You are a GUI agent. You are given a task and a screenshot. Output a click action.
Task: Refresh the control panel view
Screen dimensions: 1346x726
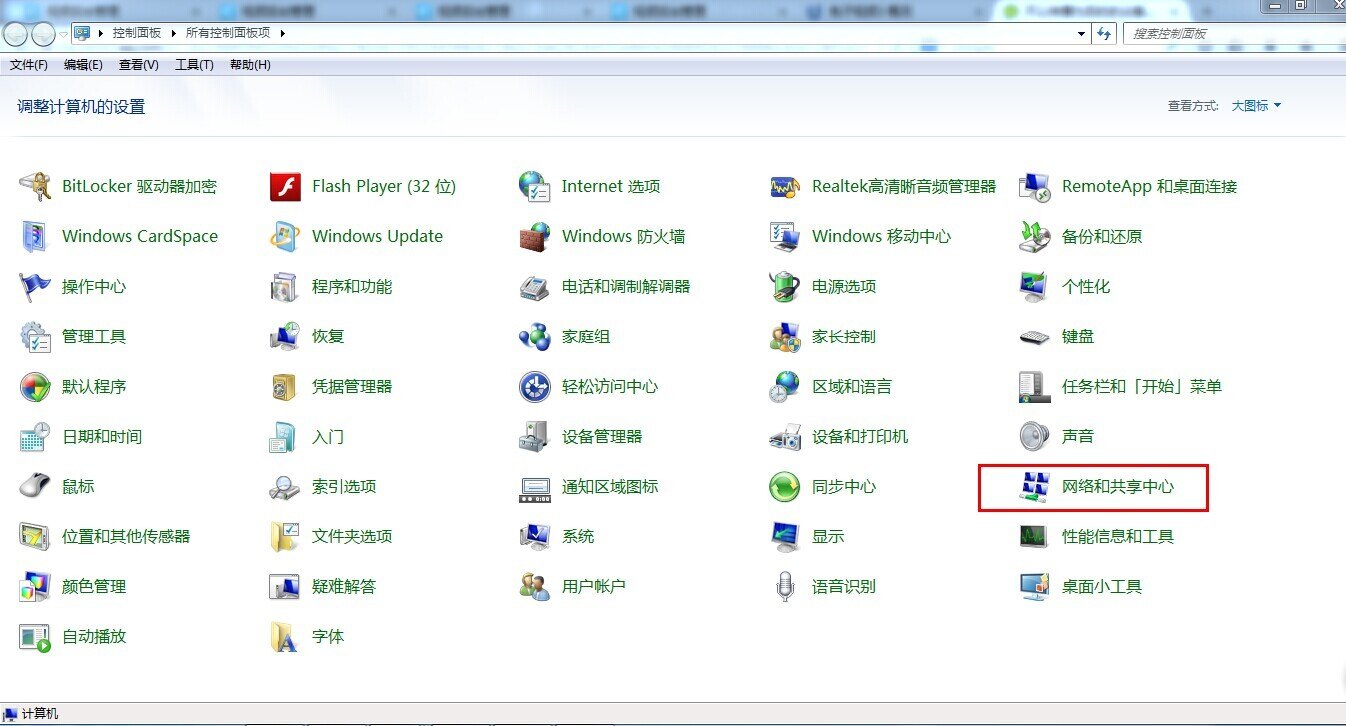(1104, 33)
